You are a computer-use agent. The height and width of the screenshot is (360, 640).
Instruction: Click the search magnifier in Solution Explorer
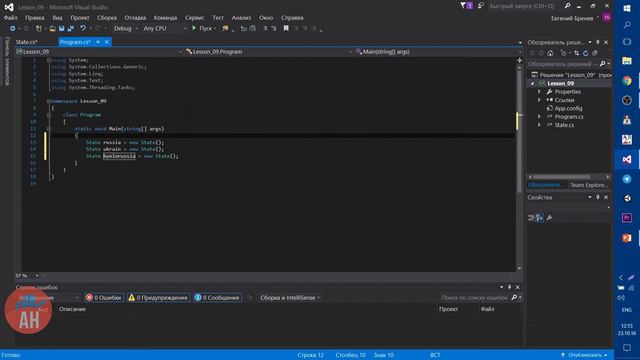tap(602, 64)
